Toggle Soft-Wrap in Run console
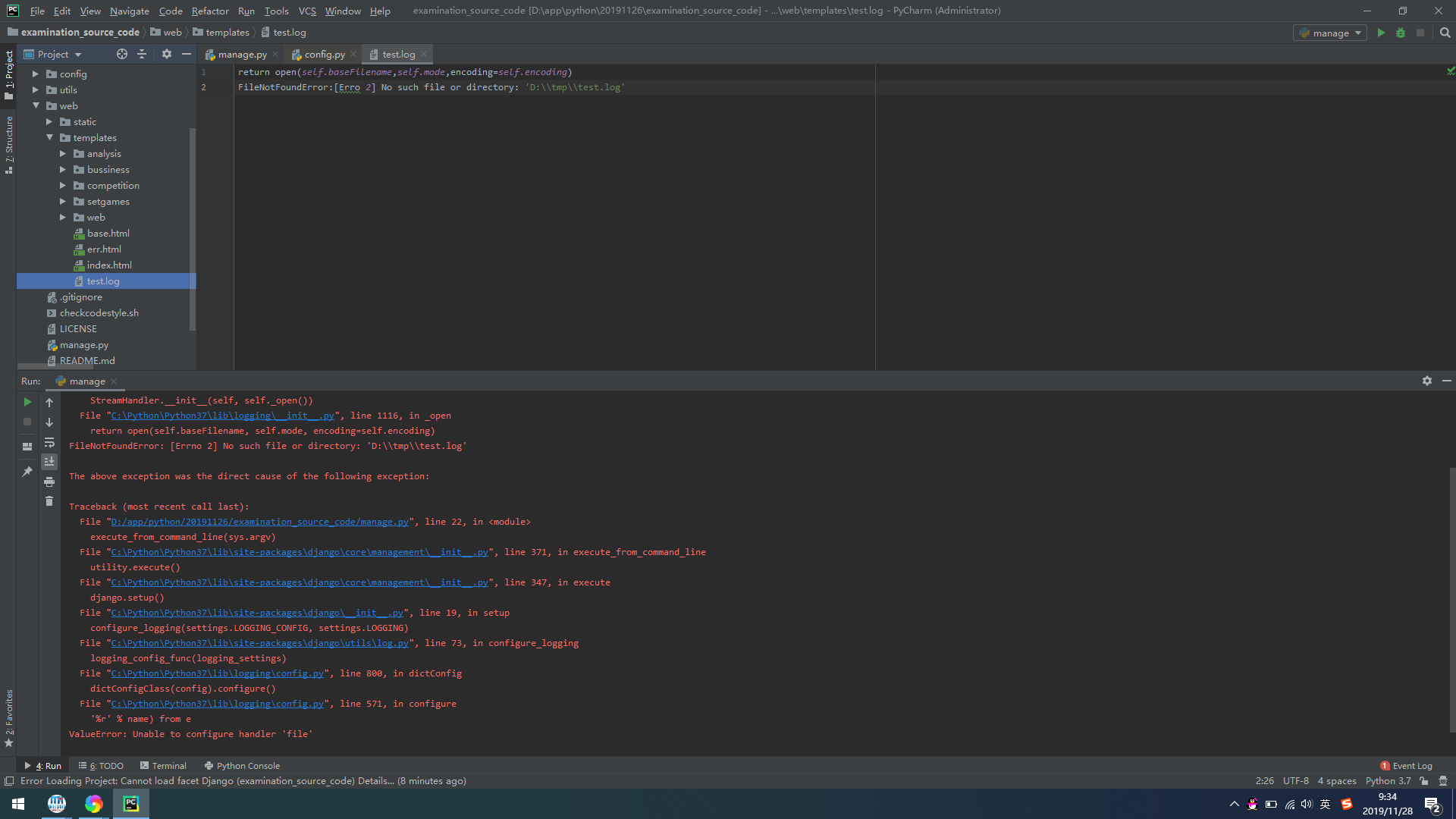Screen dimensions: 1456x819 [x=49, y=442]
